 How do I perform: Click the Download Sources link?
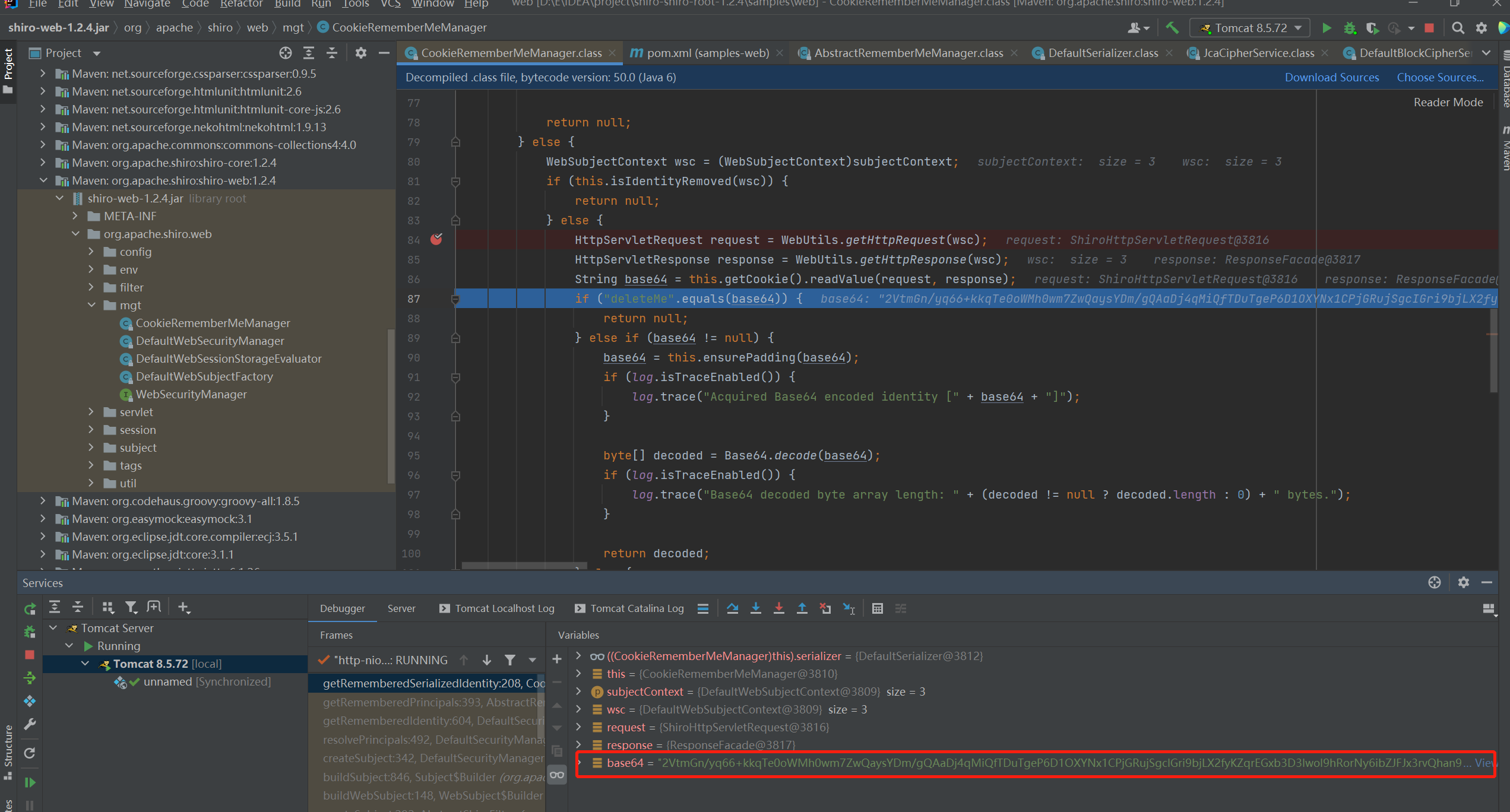(x=1331, y=77)
